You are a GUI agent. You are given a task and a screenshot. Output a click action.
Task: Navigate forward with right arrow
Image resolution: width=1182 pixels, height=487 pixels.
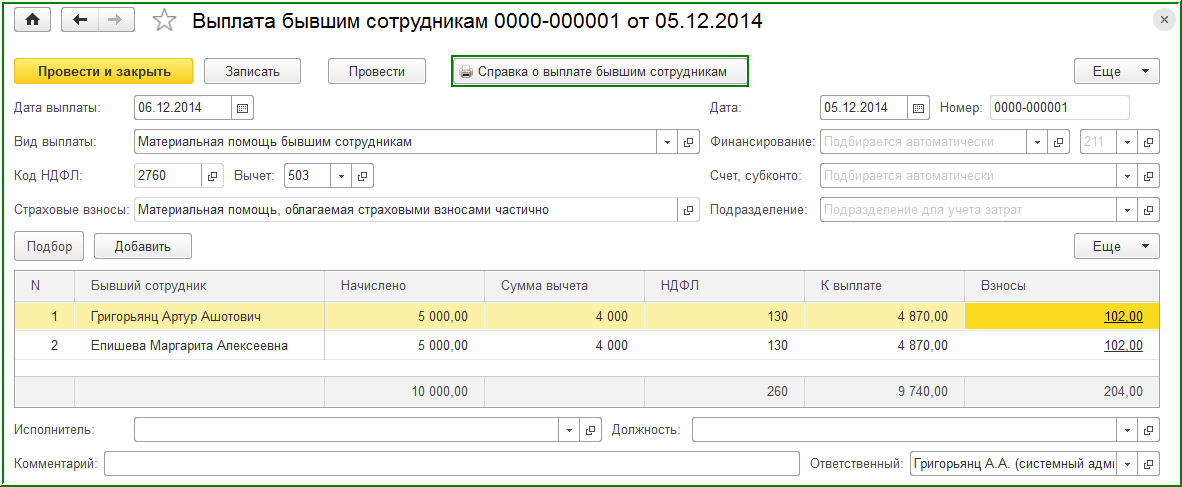point(116,20)
